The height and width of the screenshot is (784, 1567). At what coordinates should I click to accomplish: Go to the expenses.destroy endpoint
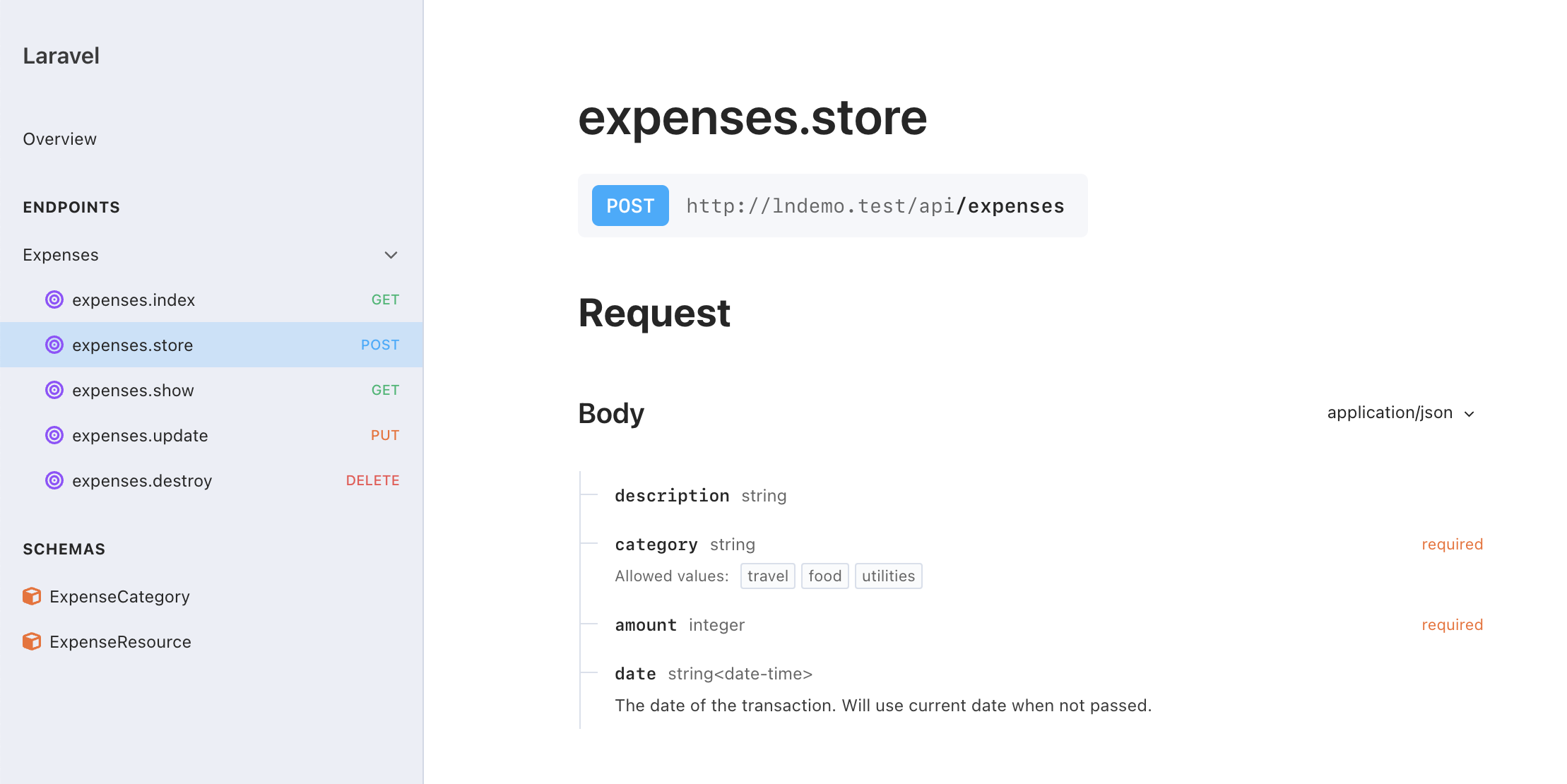coord(142,481)
